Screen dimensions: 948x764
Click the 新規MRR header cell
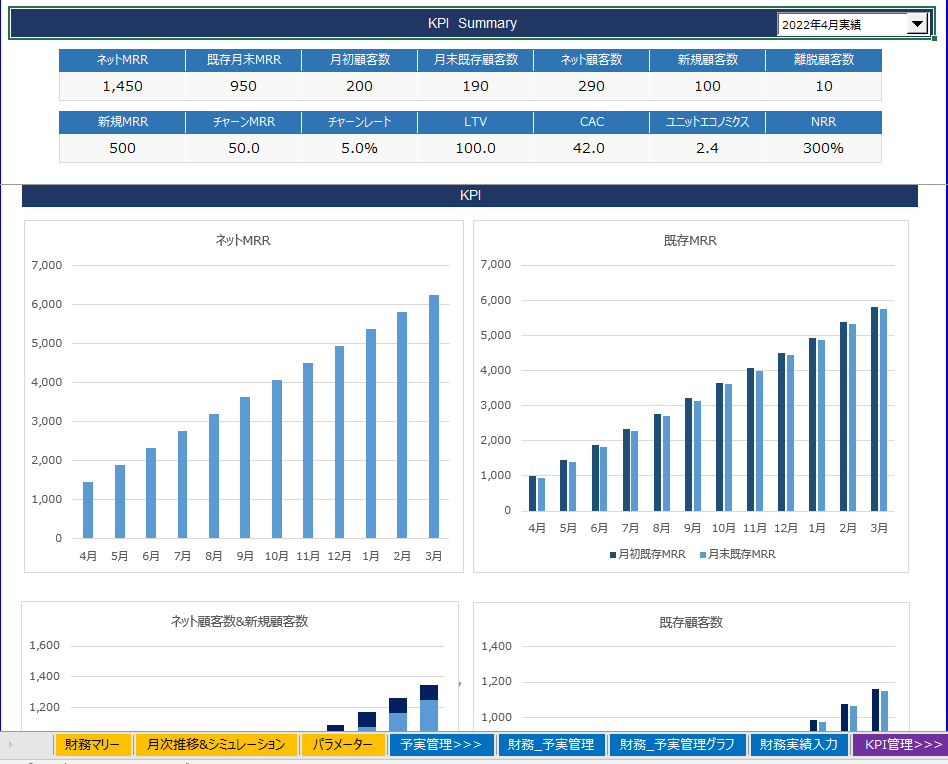(122, 122)
